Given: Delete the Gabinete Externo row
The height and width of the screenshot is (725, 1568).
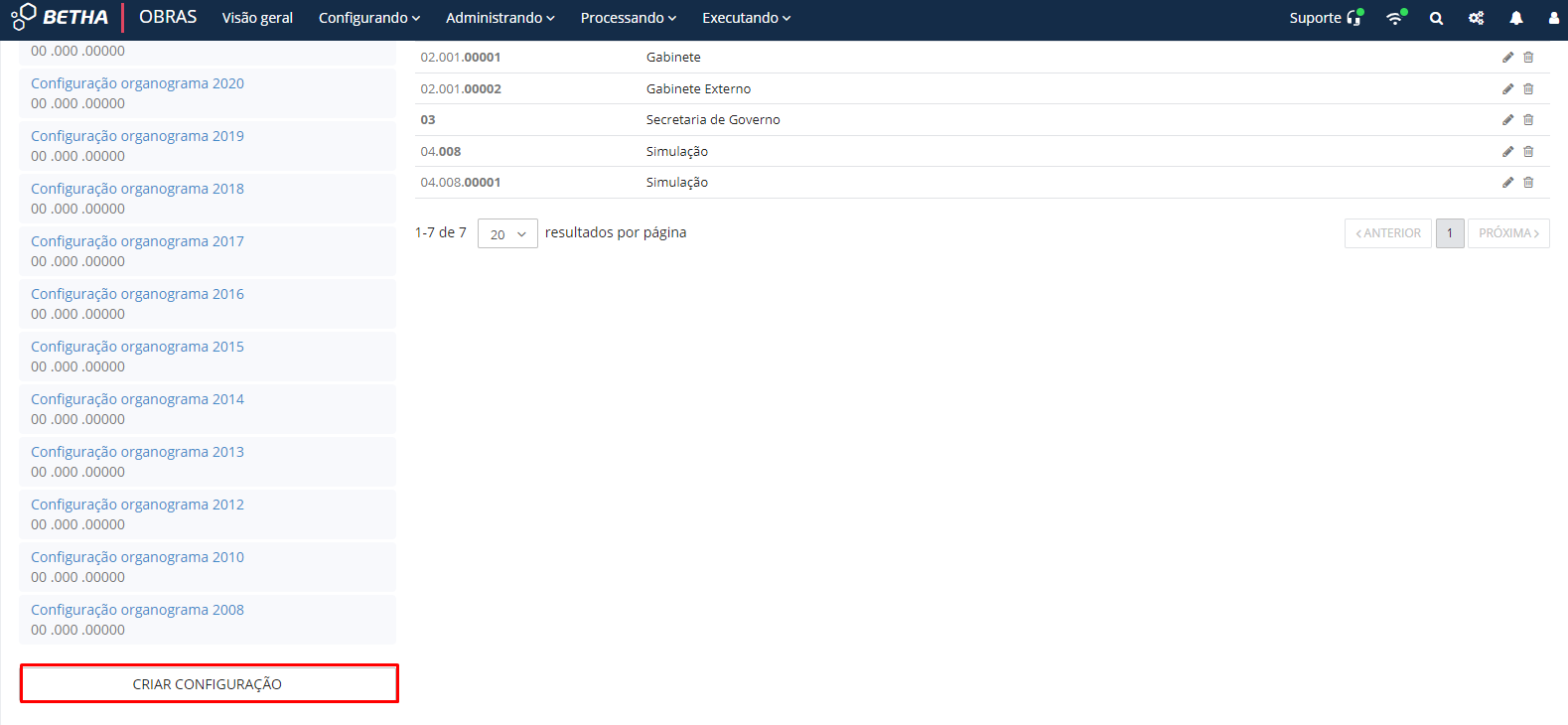Looking at the screenshot, I should click(x=1528, y=89).
